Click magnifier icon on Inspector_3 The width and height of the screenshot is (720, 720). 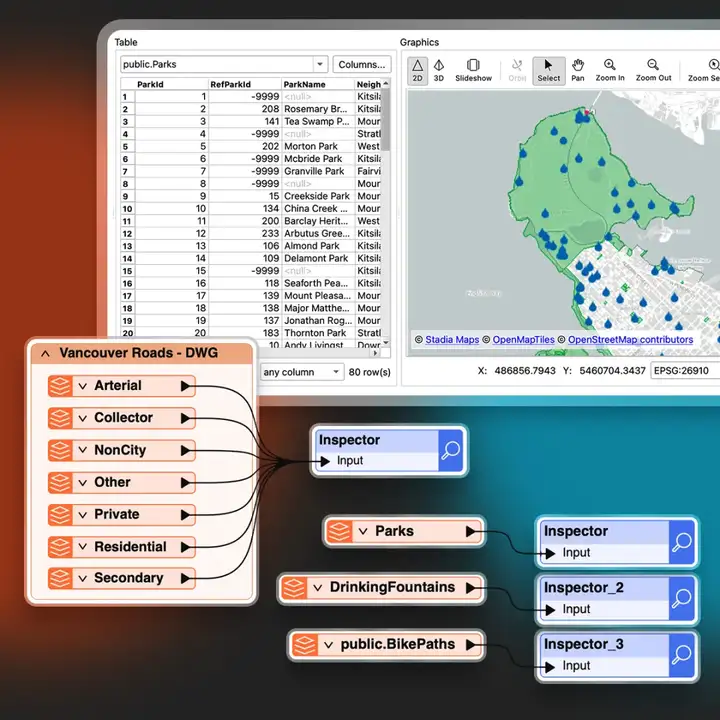click(681, 655)
